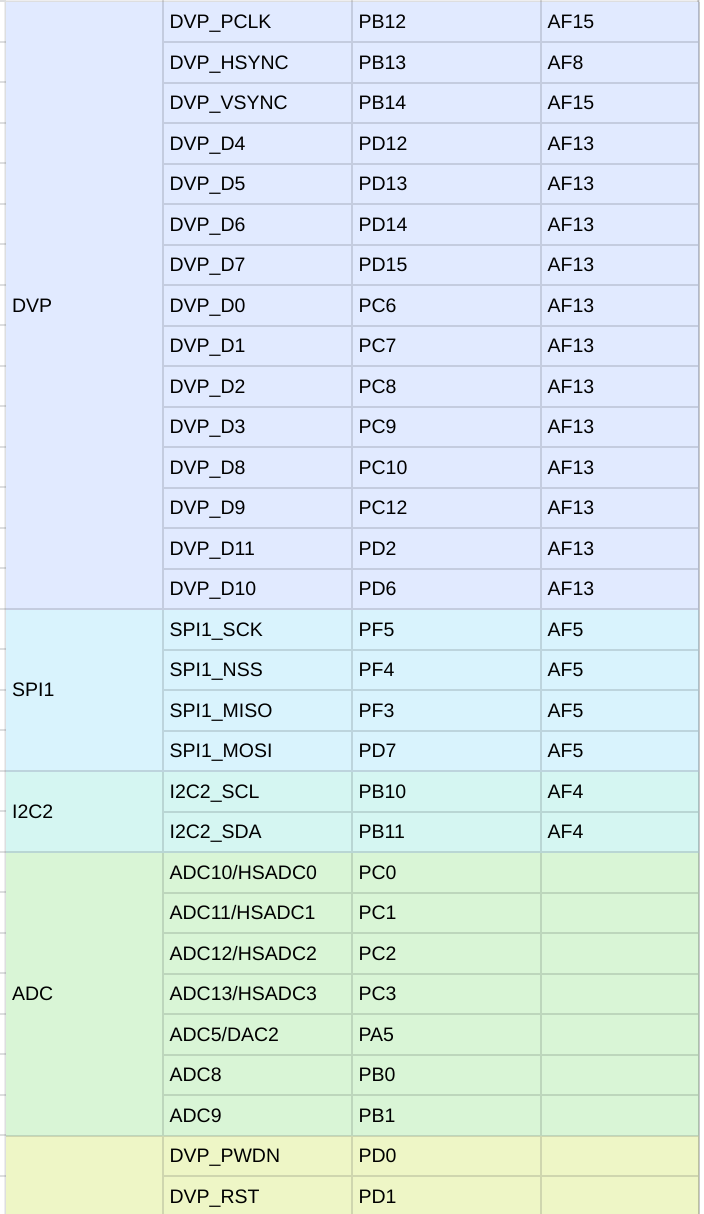The image size is (704, 1214).
Task: Click the SPI1_MISO cell
Action: [x=257, y=711]
